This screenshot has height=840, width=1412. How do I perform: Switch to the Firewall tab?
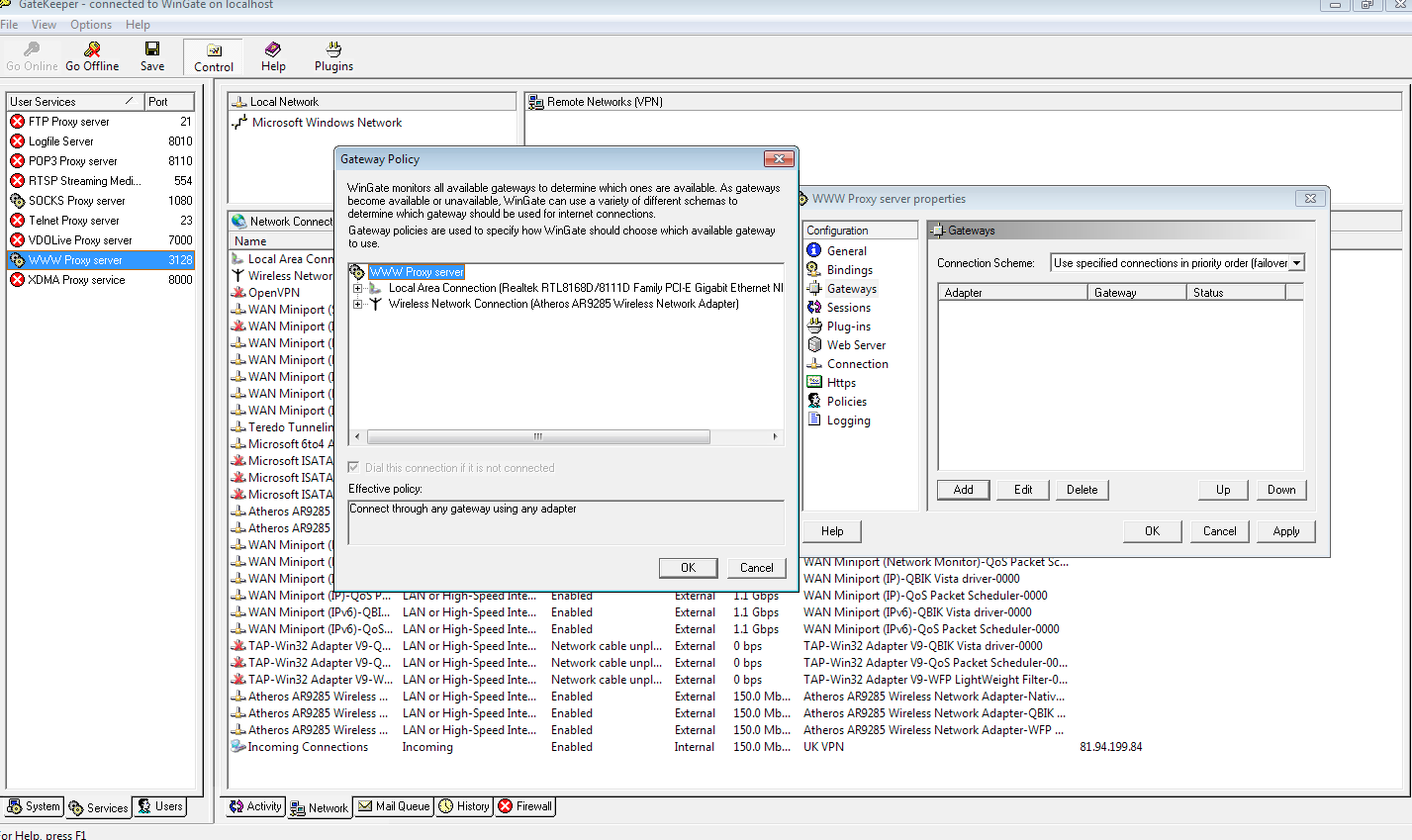pyautogui.click(x=525, y=806)
